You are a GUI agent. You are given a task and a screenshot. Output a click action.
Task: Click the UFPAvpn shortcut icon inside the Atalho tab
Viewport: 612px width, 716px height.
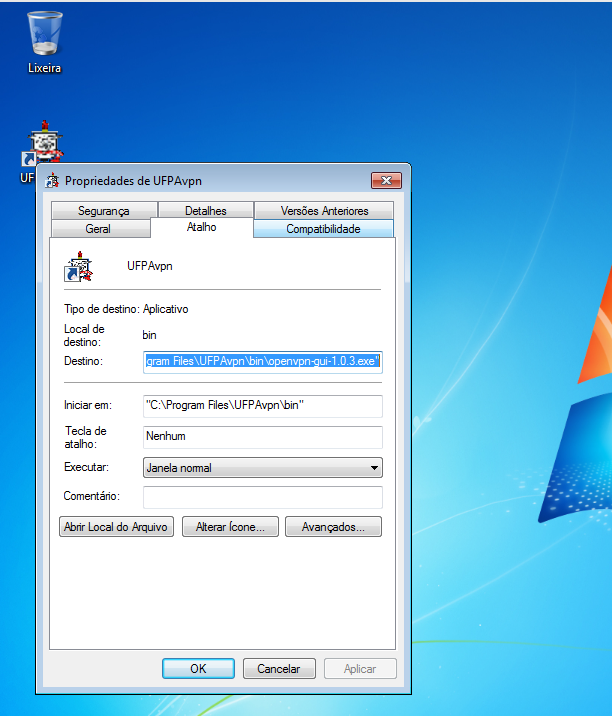point(78,267)
